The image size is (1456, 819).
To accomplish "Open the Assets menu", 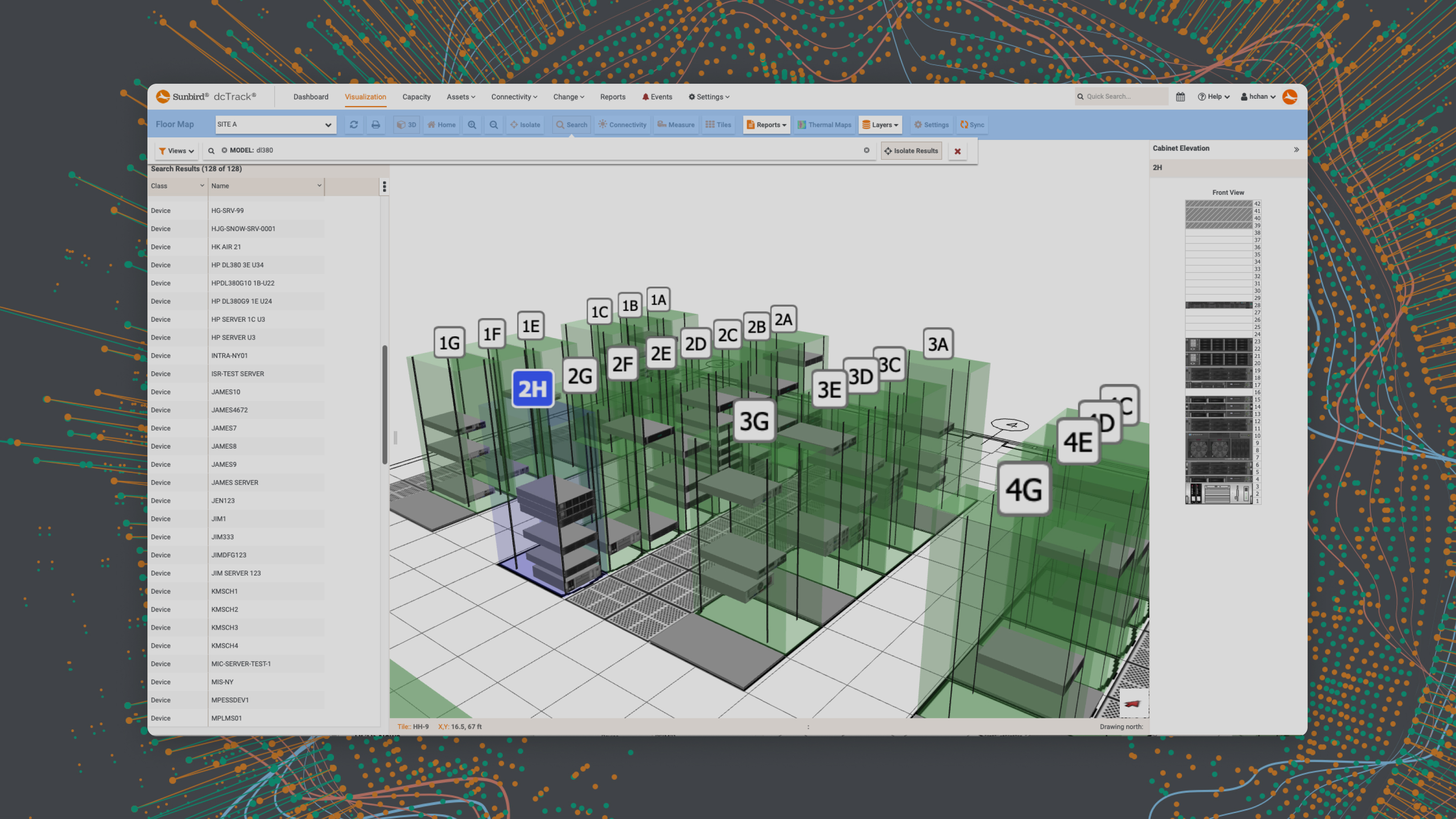I will (460, 96).
